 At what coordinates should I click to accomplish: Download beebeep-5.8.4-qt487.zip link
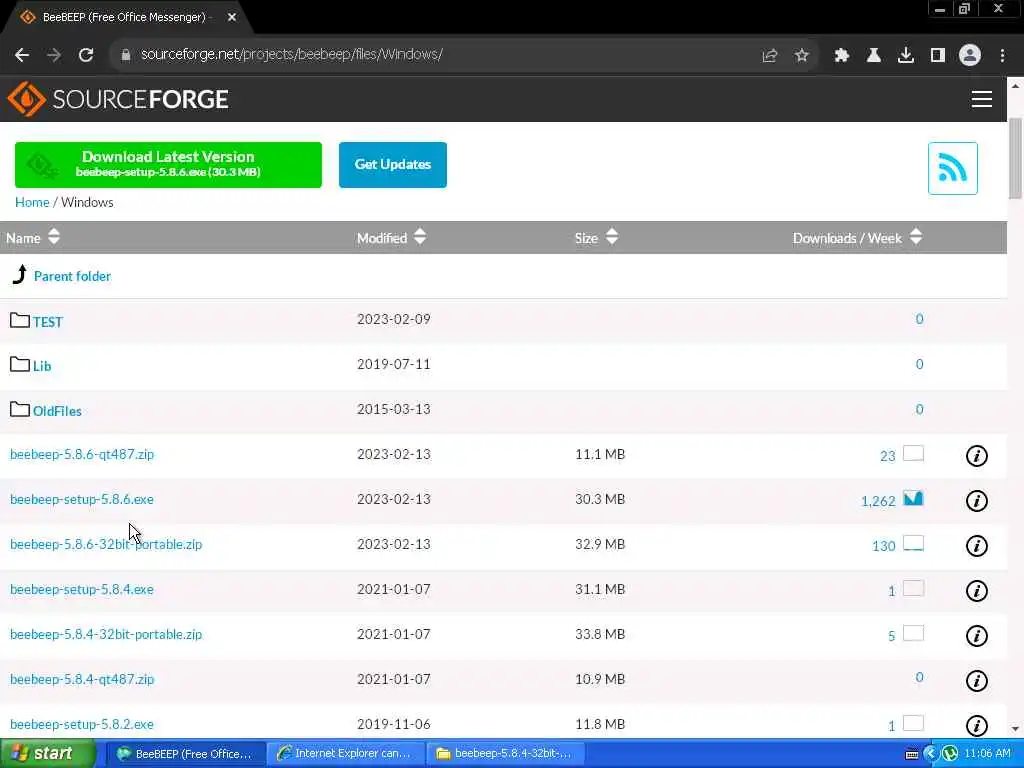pyautogui.click(x=82, y=680)
